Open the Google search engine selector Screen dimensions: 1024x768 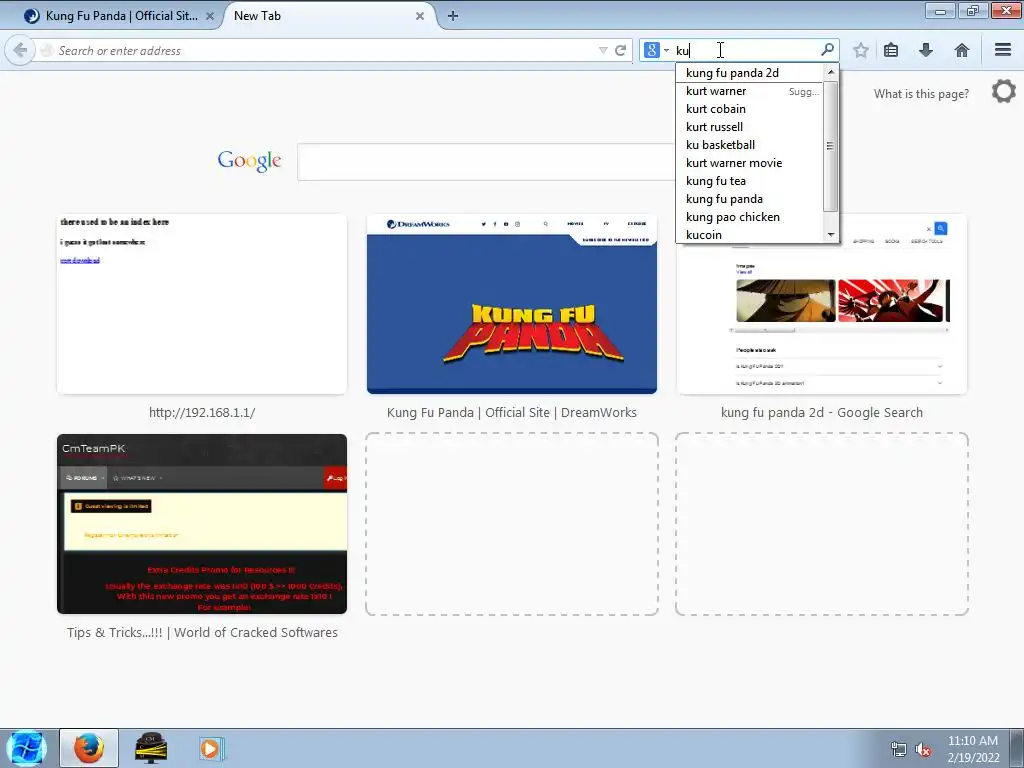[656, 50]
